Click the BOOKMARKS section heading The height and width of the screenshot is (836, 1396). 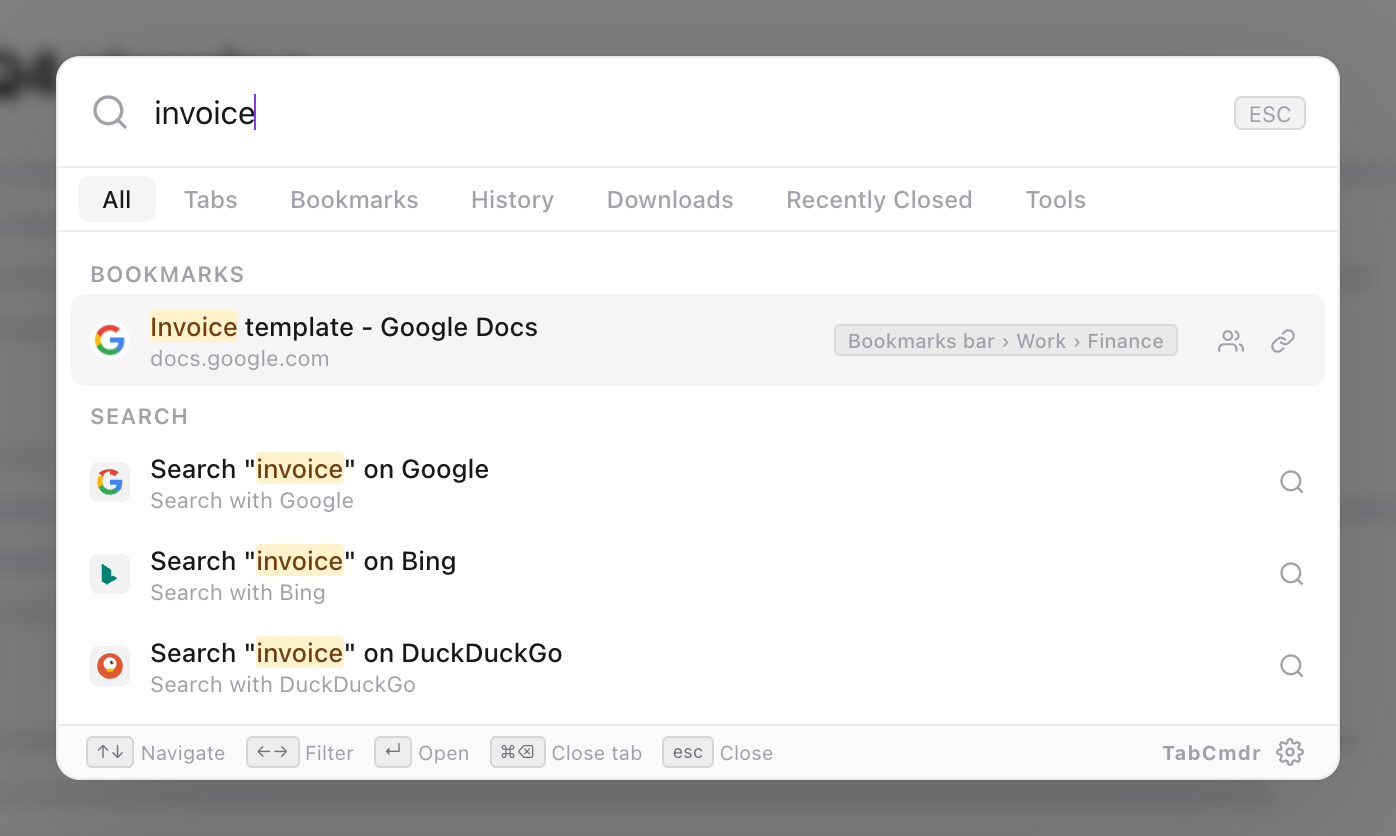pyautogui.click(x=168, y=274)
